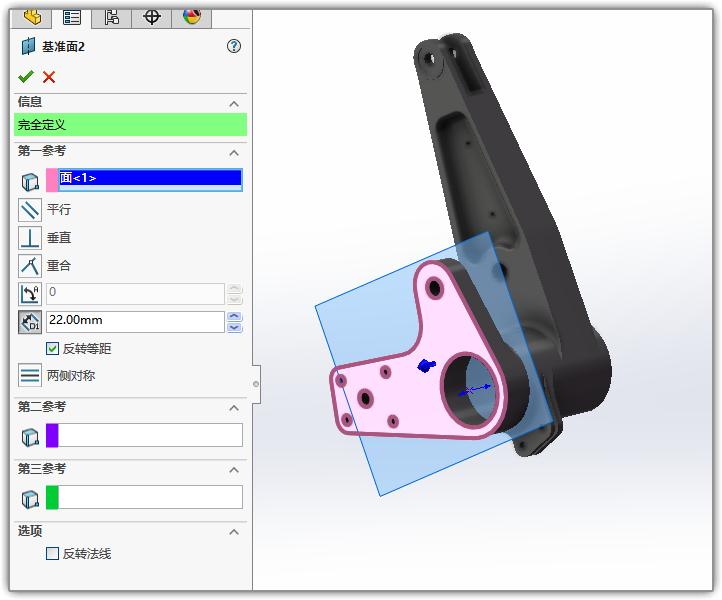Collapse the 选项 section

[x=234, y=532]
